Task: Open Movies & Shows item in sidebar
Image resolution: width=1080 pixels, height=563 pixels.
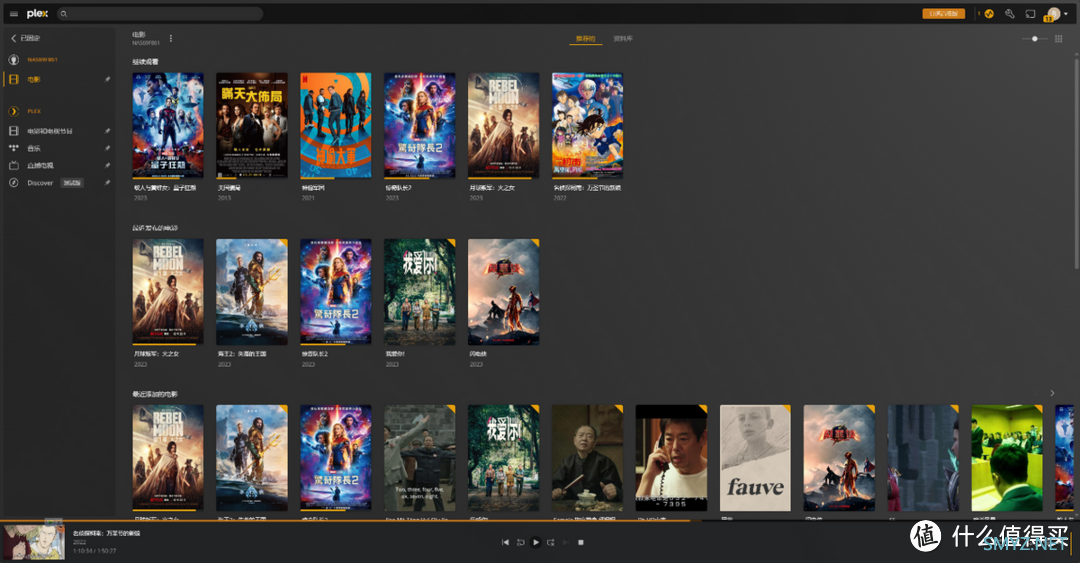Action: [50, 131]
